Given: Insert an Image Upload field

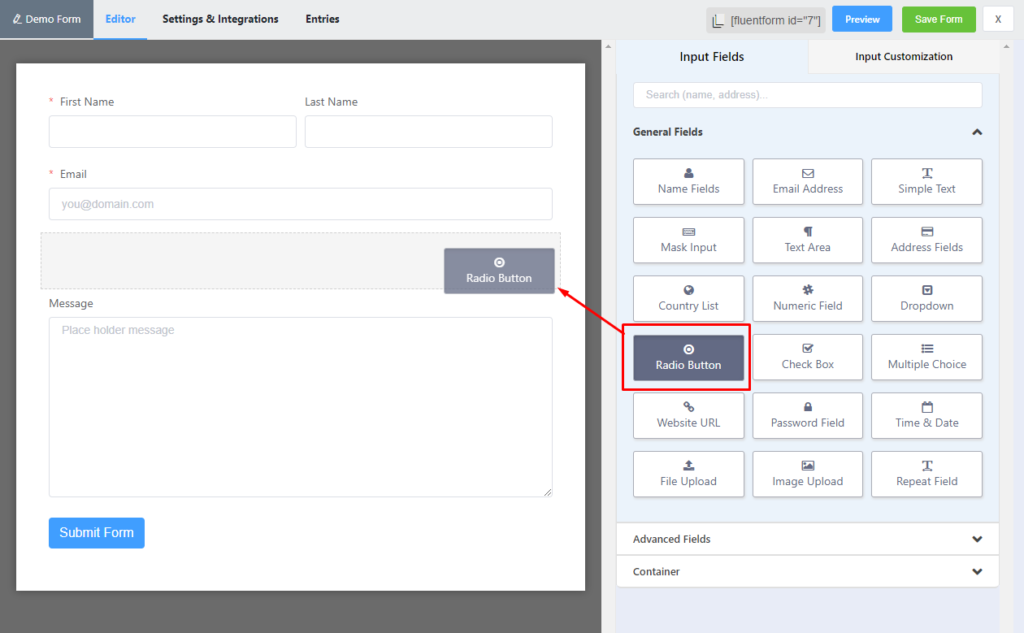Looking at the screenshot, I should coord(807,474).
